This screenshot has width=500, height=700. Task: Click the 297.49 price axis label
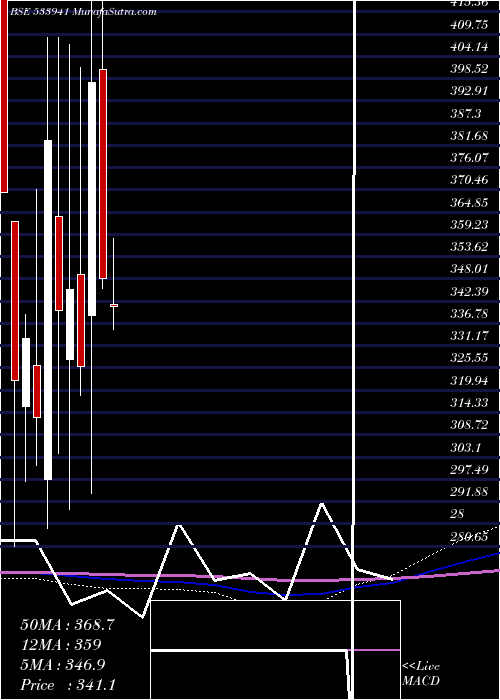469,470
